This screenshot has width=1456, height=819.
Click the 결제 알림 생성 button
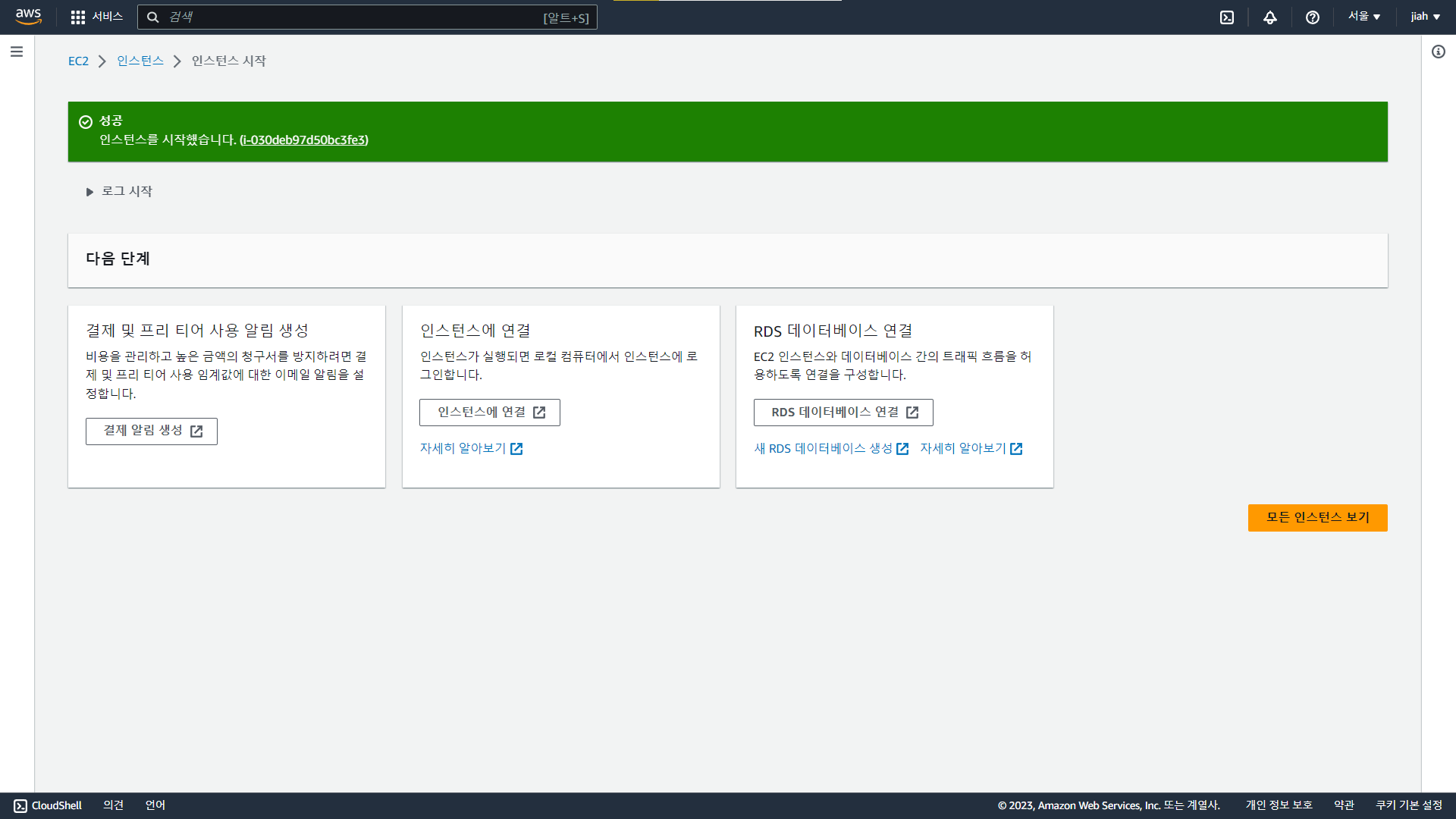tap(152, 431)
